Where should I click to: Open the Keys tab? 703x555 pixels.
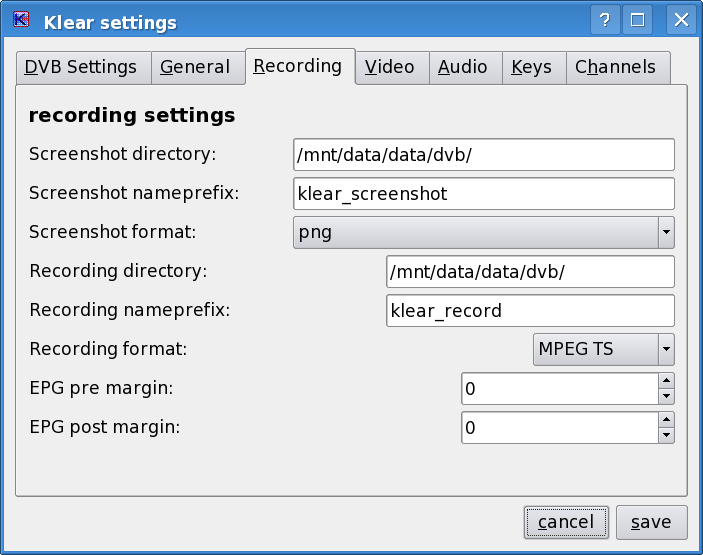[x=531, y=67]
